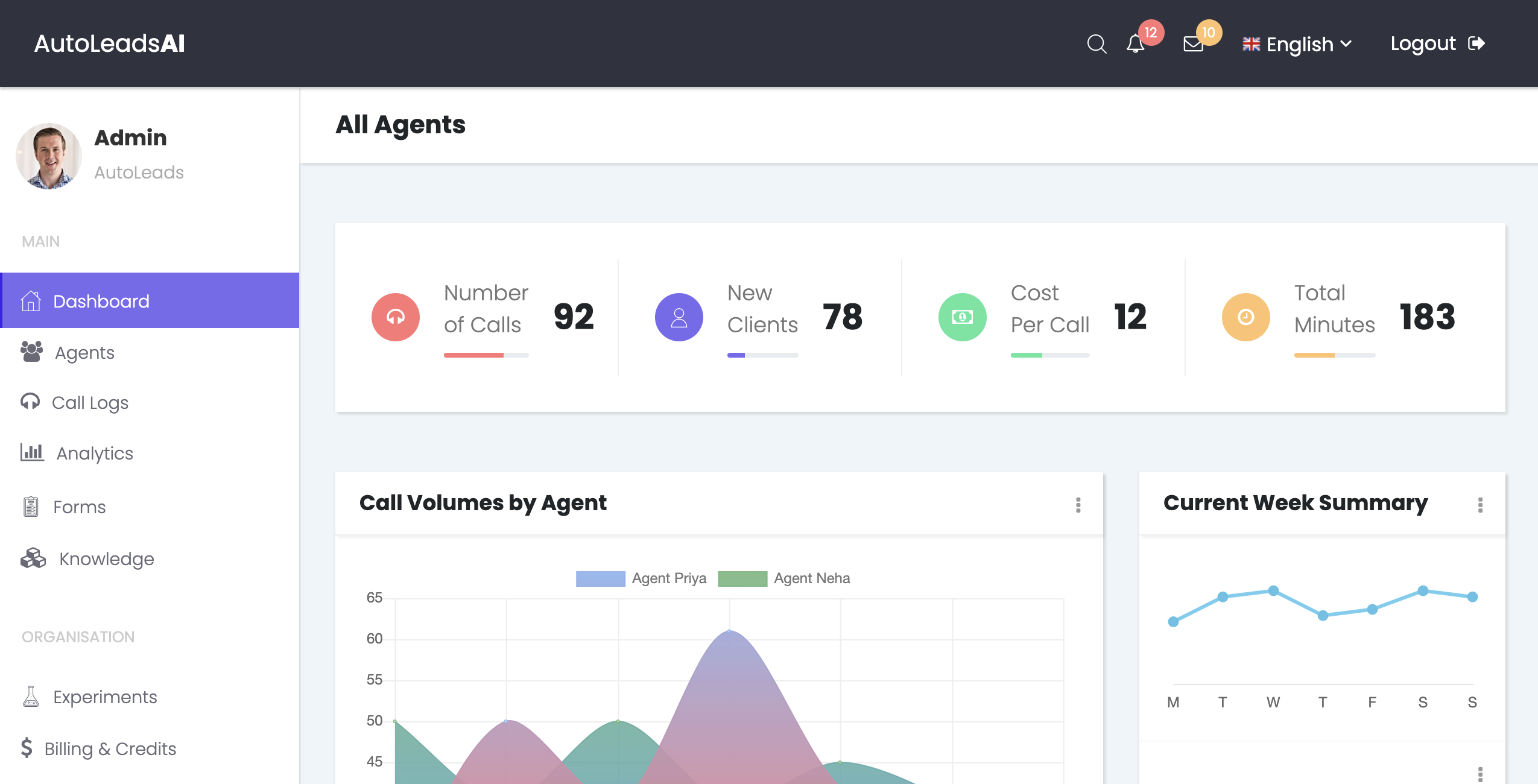Click the purple New Clients user icon
The height and width of the screenshot is (784, 1538).
(x=679, y=317)
